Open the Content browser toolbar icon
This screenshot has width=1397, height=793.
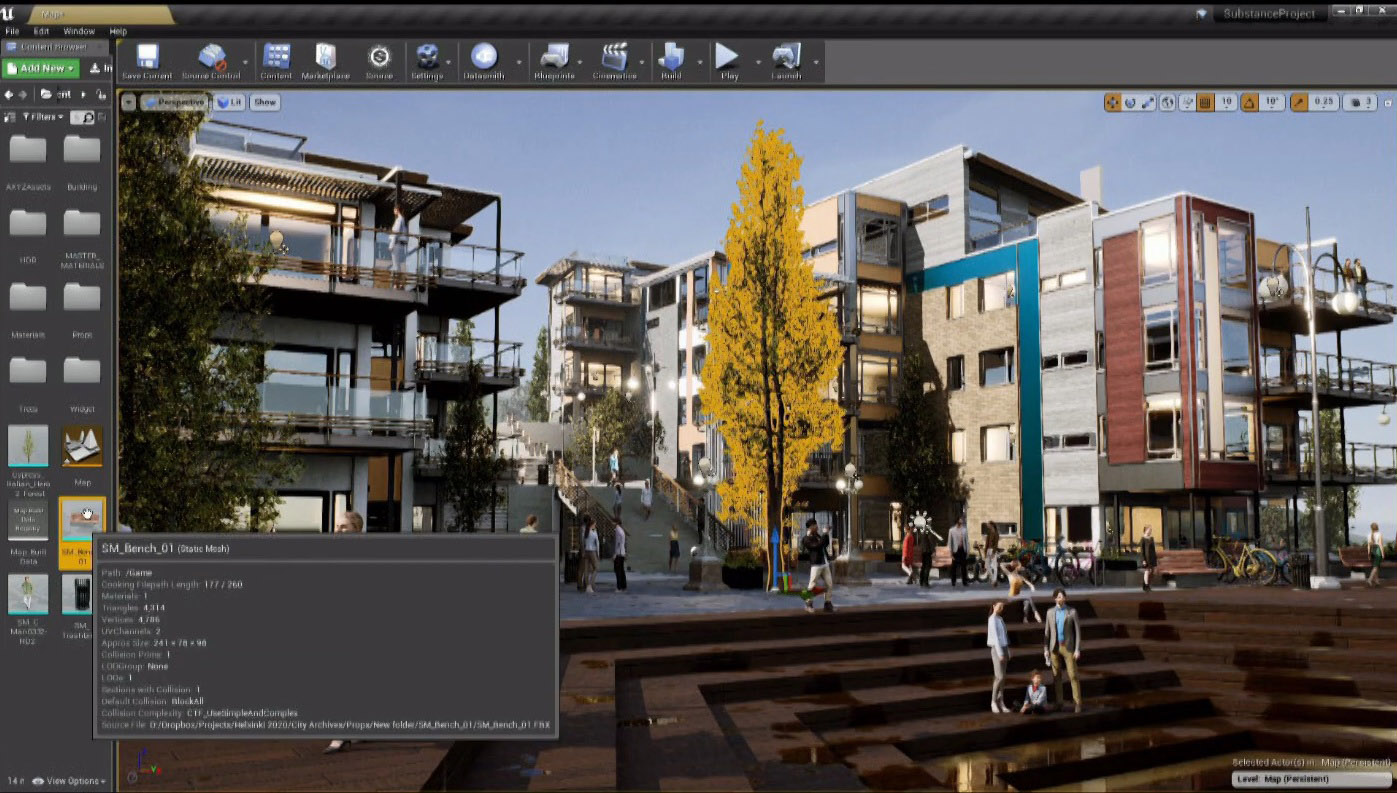pyautogui.click(x=276, y=58)
